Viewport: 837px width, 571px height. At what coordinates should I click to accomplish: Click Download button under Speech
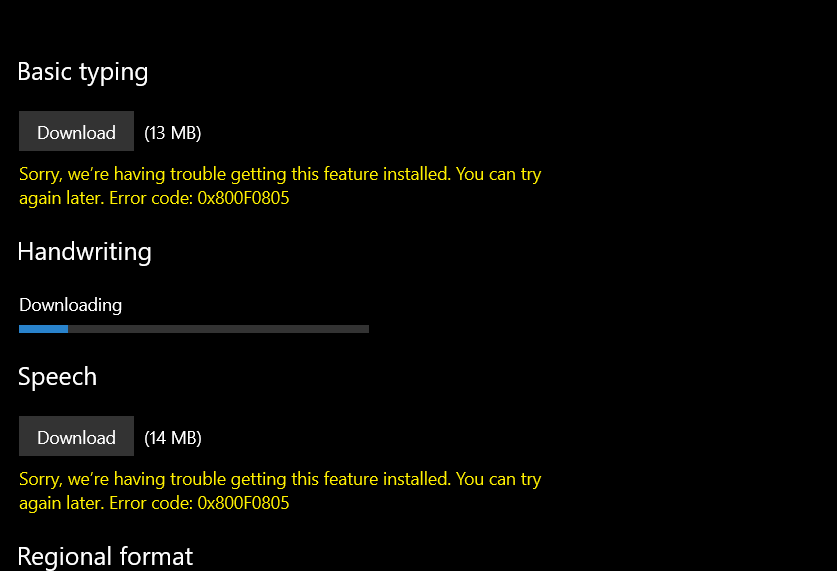(76, 437)
